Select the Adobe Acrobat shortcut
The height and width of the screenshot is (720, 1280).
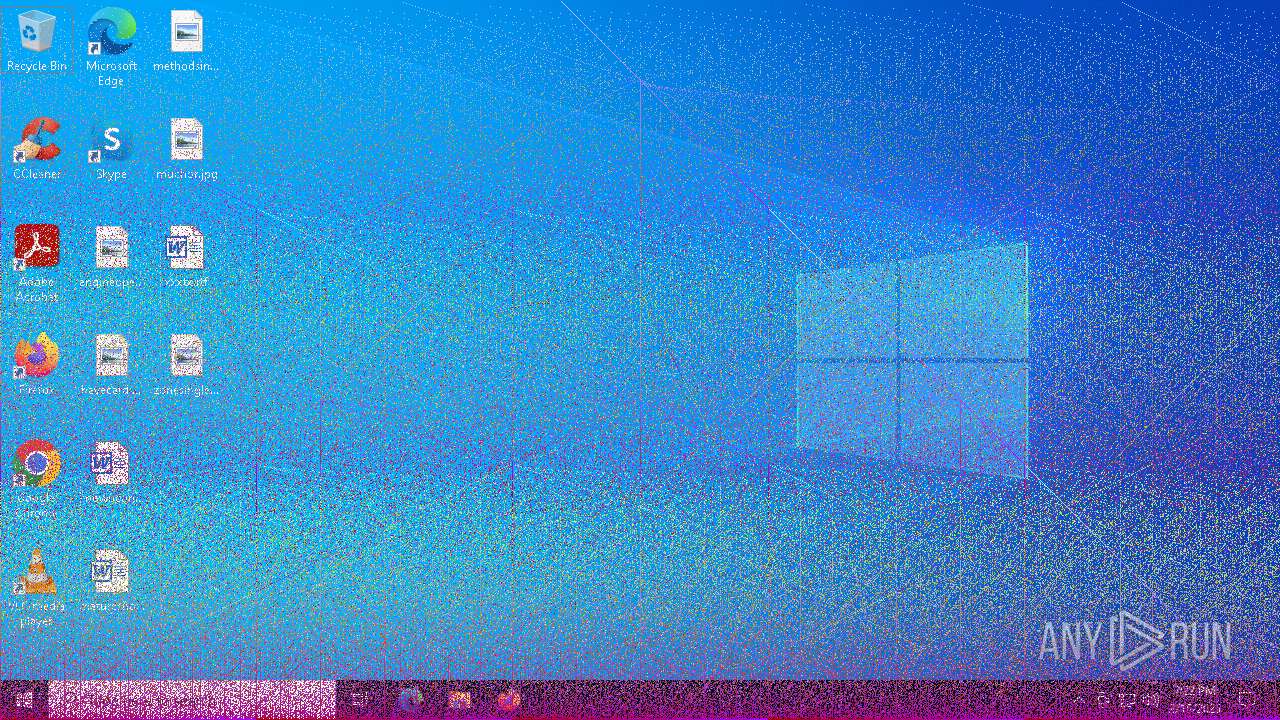[x=37, y=263]
